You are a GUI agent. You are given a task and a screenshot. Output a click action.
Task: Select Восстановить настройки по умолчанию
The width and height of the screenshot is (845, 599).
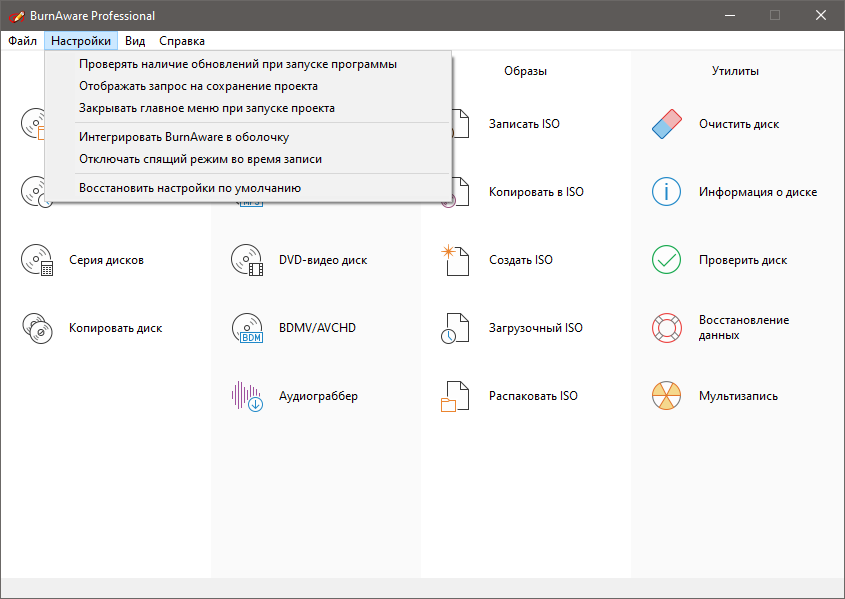[190, 187]
